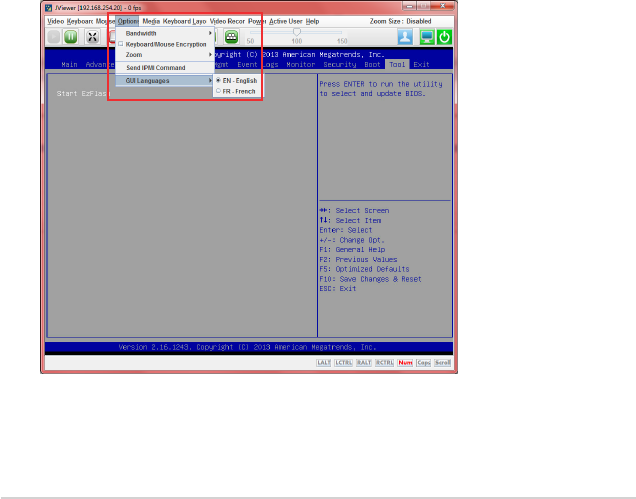Open the Video Record menu

click(227, 21)
